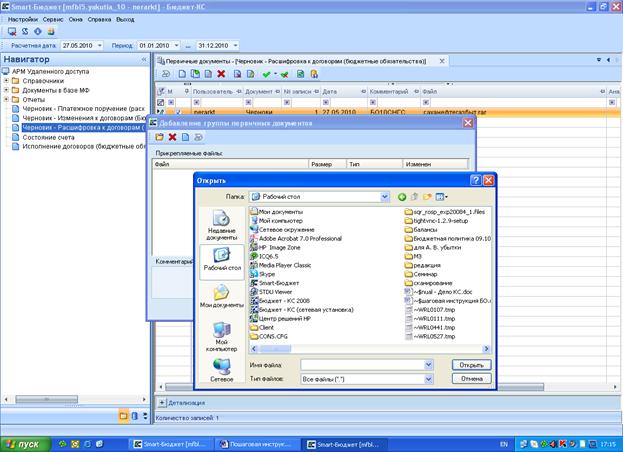Click the Имя файла input field
Image resolution: width=623 pixels, height=452 pixels.
point(363,365)
